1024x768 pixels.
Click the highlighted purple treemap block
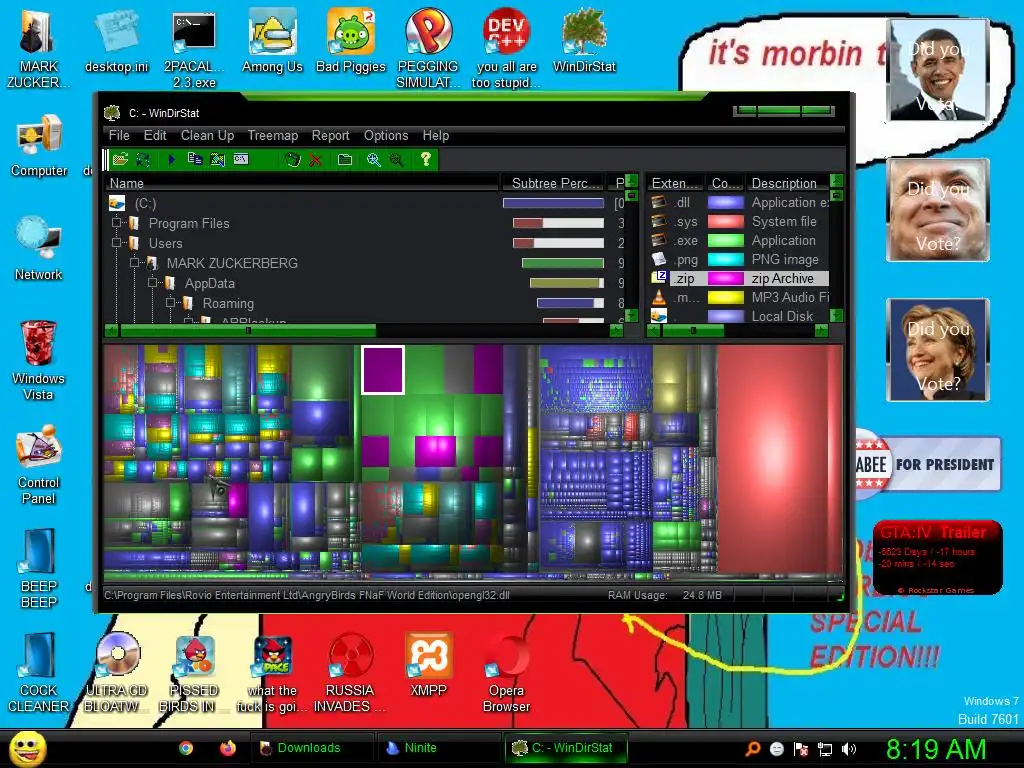tap(383, 370)
